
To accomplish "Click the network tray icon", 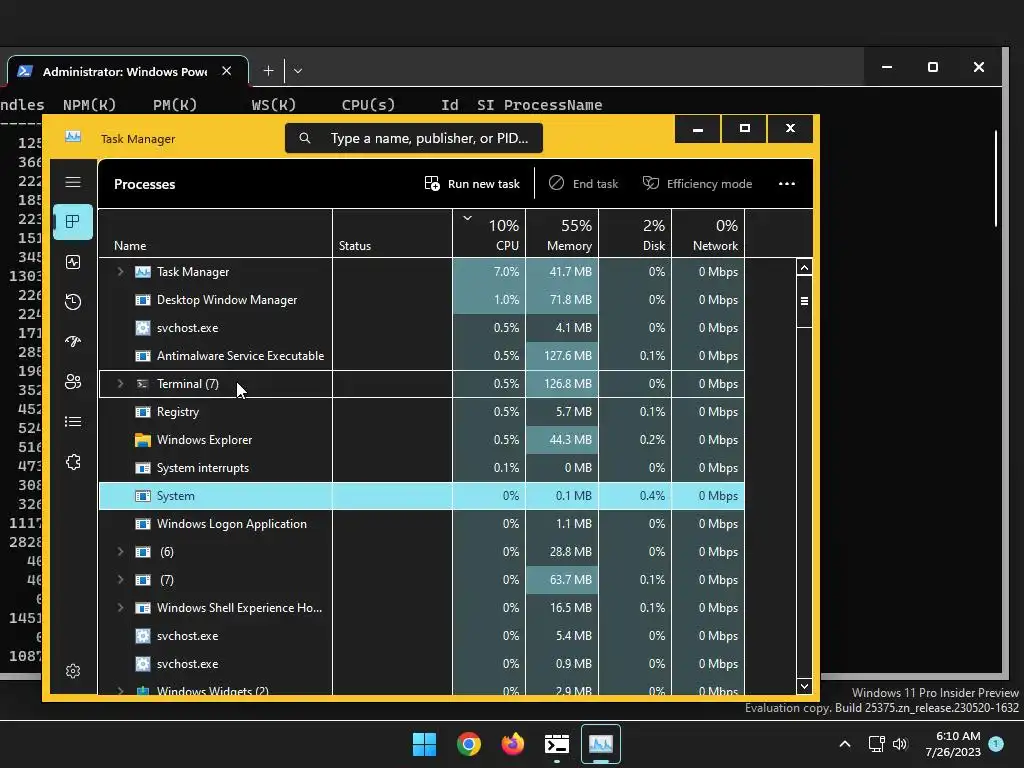I will point(876,744).
